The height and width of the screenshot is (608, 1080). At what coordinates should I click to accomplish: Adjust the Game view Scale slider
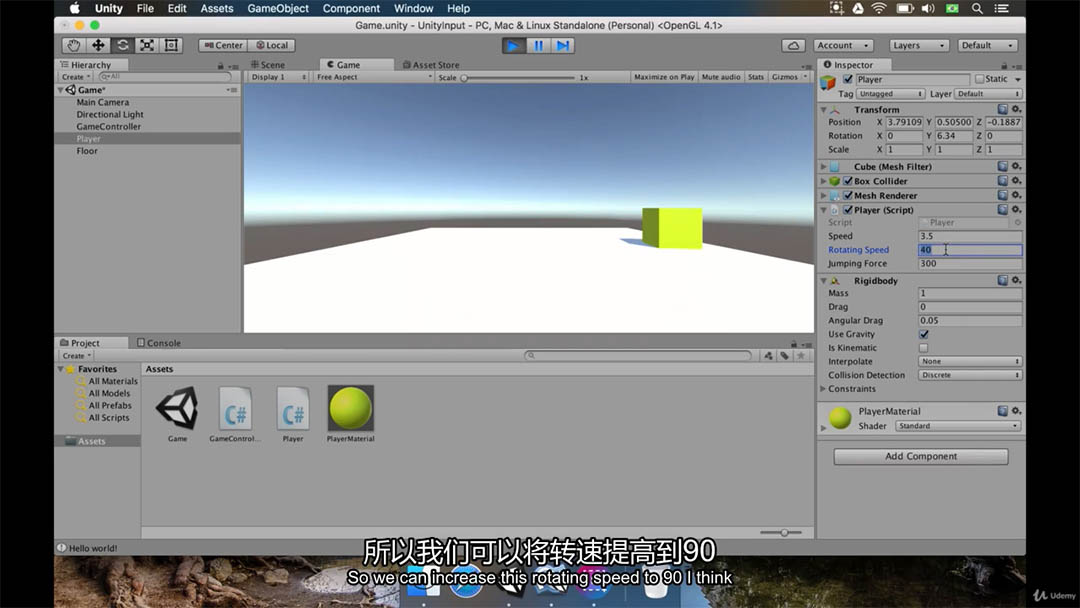click(465, 77)
